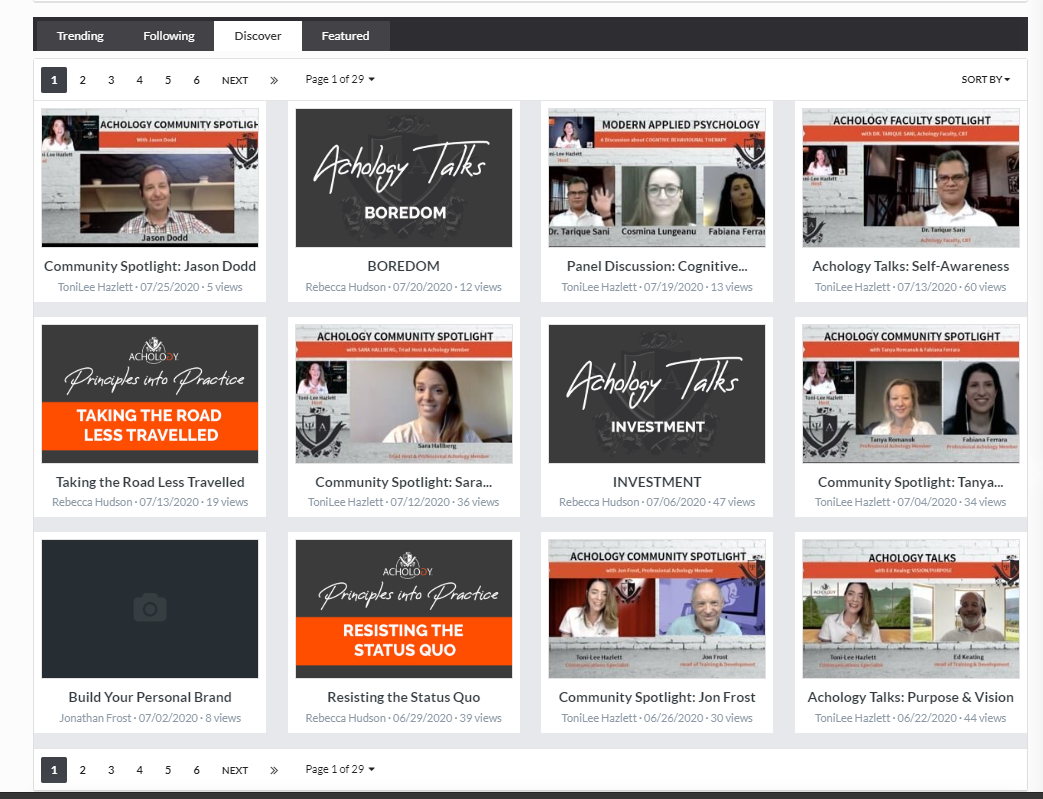
Task: Open INVESTMENT Achology Talks thumbnail
Action: click(x=657, y=394)
